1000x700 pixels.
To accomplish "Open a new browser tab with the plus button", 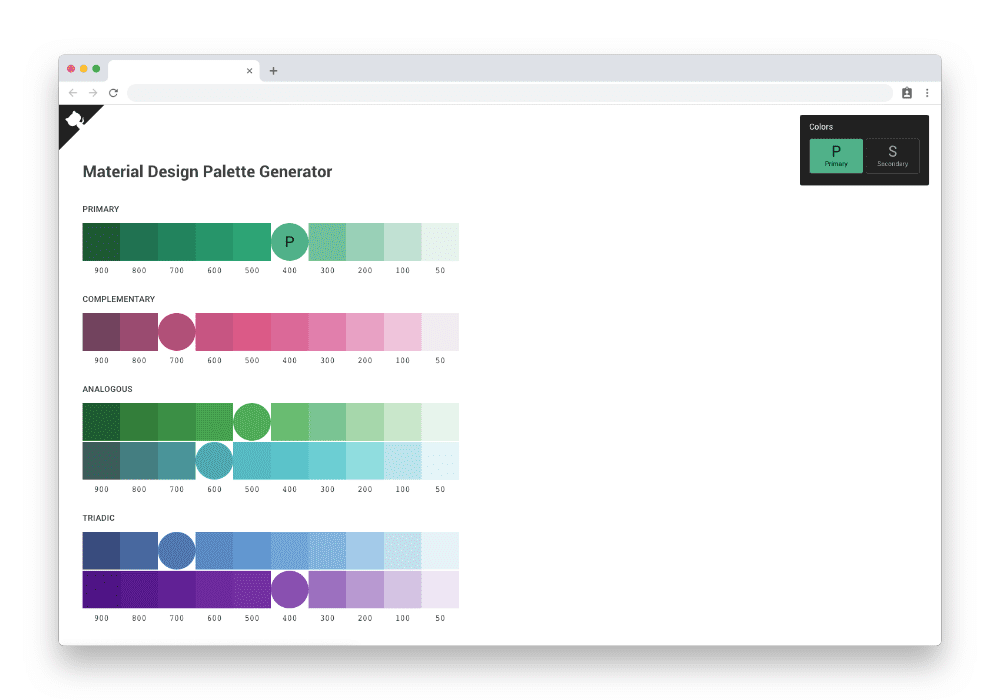I will coord(272,70).
